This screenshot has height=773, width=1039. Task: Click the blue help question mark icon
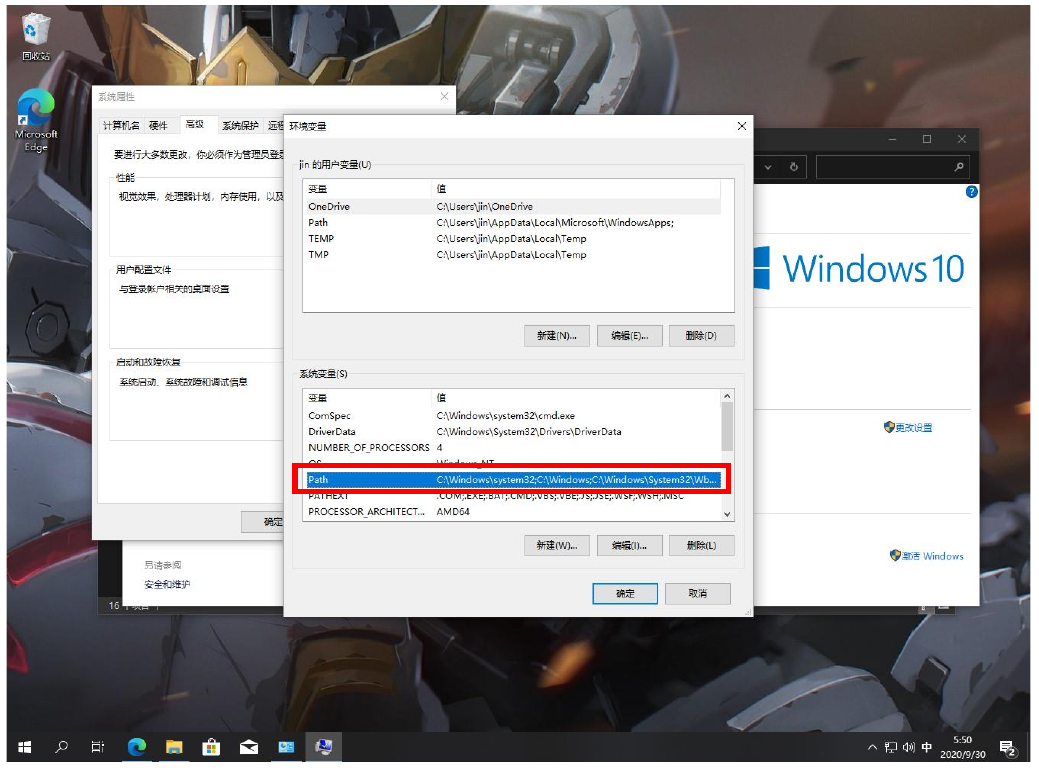[970, 192]
